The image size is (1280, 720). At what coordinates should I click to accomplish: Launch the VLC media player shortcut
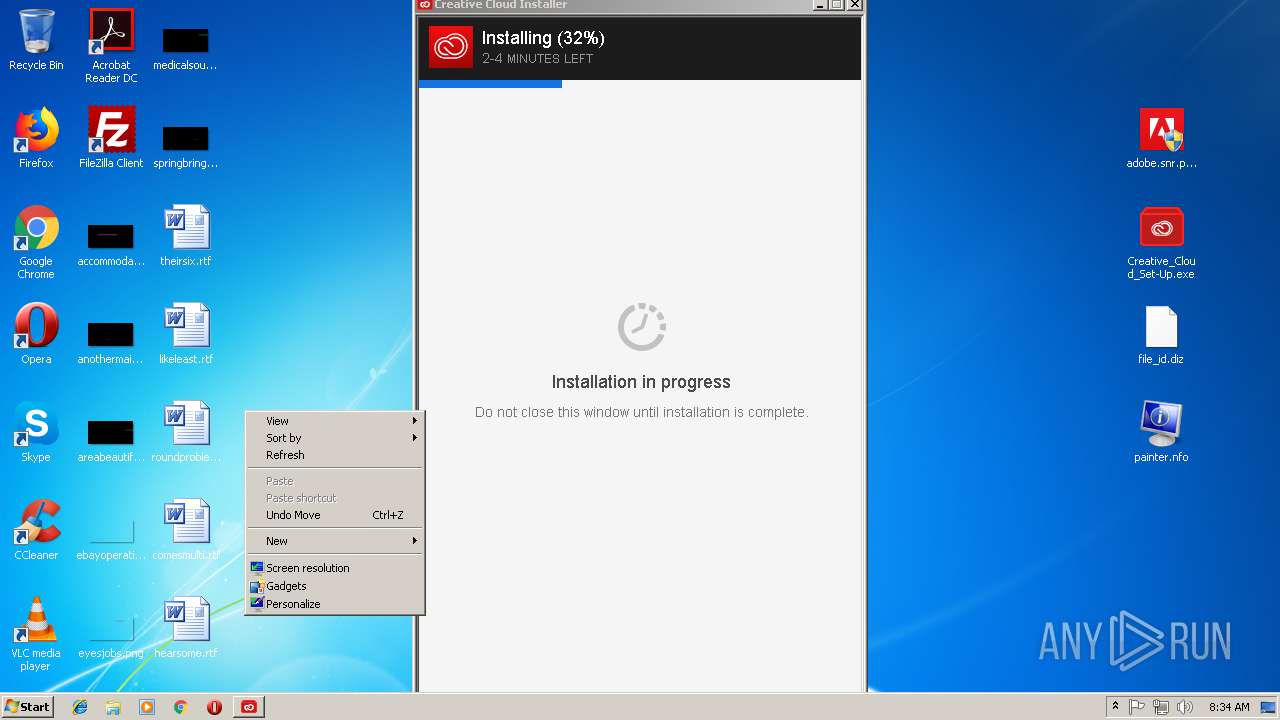click(x=36, y=634)
